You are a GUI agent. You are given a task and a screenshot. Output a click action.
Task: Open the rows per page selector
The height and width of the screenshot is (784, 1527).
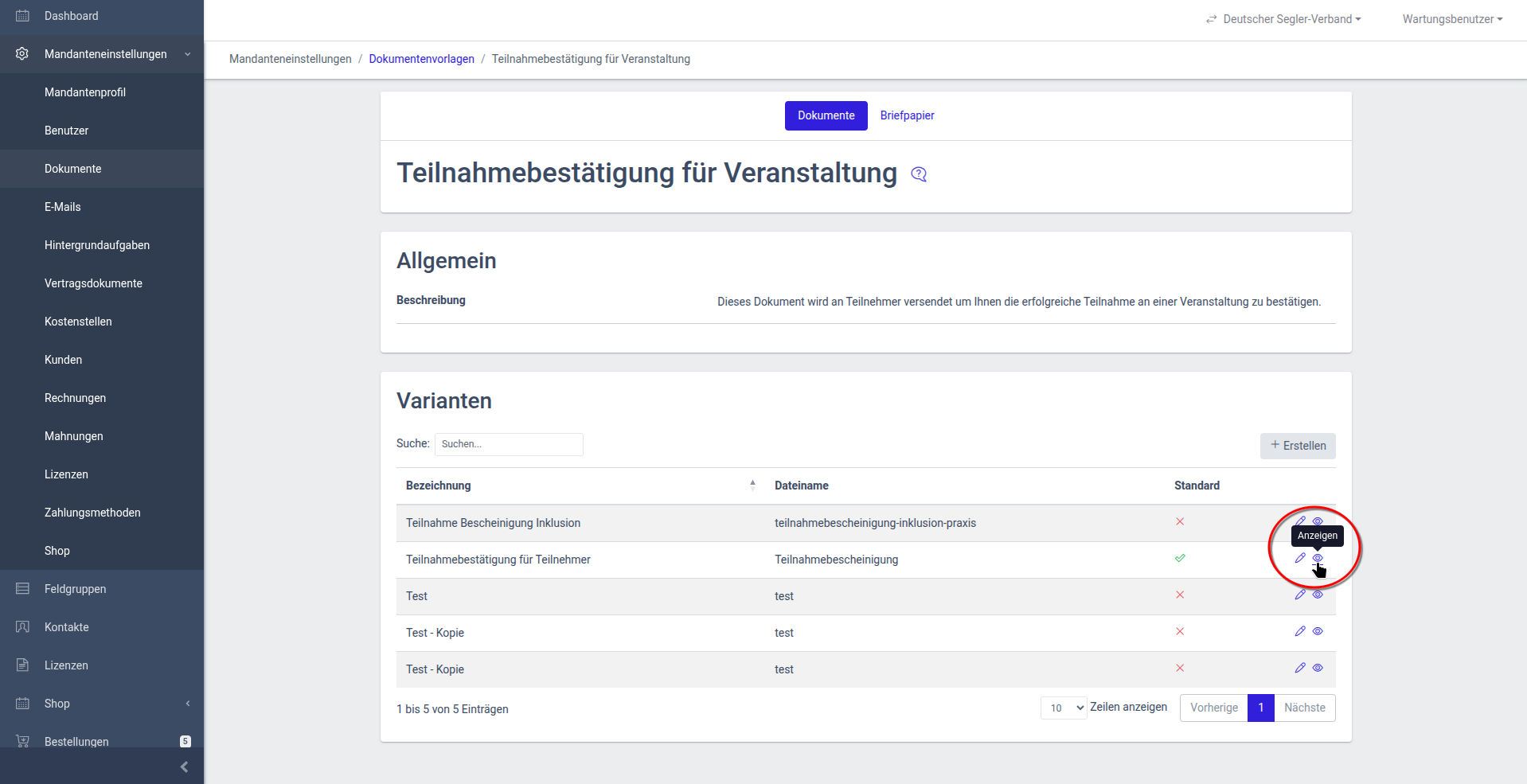[x=1064, y=708]
